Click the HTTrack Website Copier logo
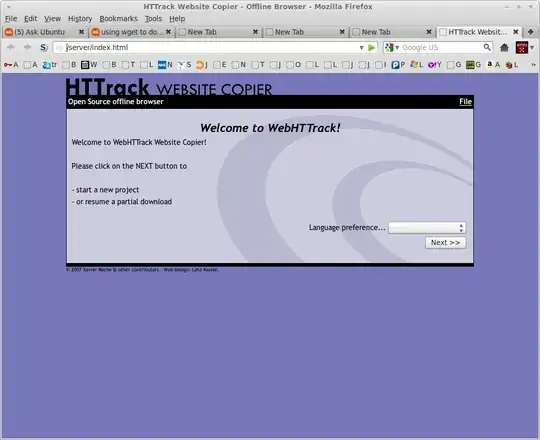540x440 pixels. (169, 87)
